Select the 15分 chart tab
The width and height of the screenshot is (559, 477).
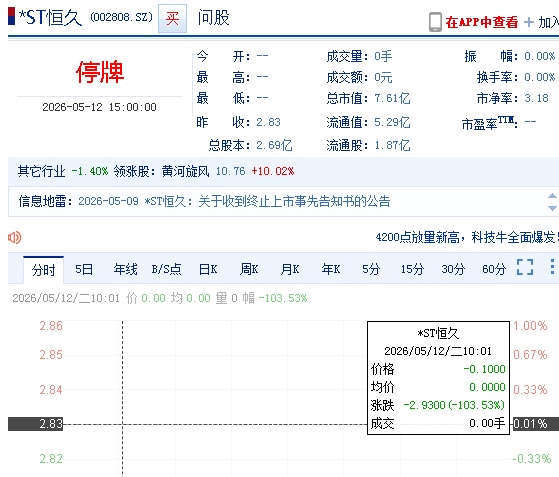click(x=412, y=269)
